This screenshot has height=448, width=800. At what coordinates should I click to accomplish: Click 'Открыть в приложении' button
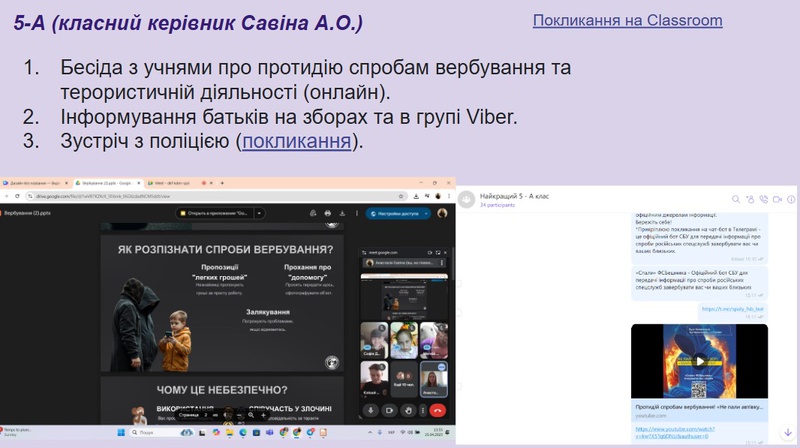pos(214,213)
